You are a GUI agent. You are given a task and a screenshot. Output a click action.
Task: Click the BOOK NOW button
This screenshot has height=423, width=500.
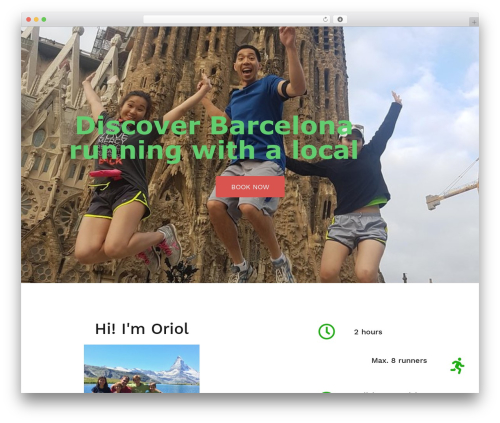(250, 187)
